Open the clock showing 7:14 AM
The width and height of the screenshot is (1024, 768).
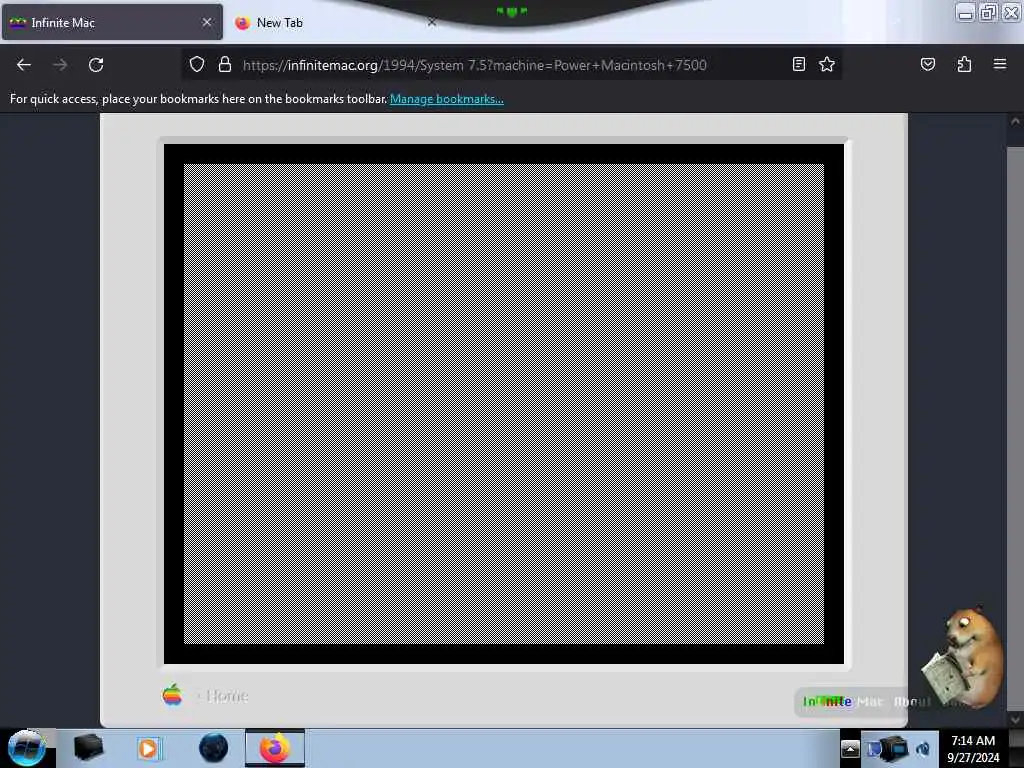tap(973, 749)
